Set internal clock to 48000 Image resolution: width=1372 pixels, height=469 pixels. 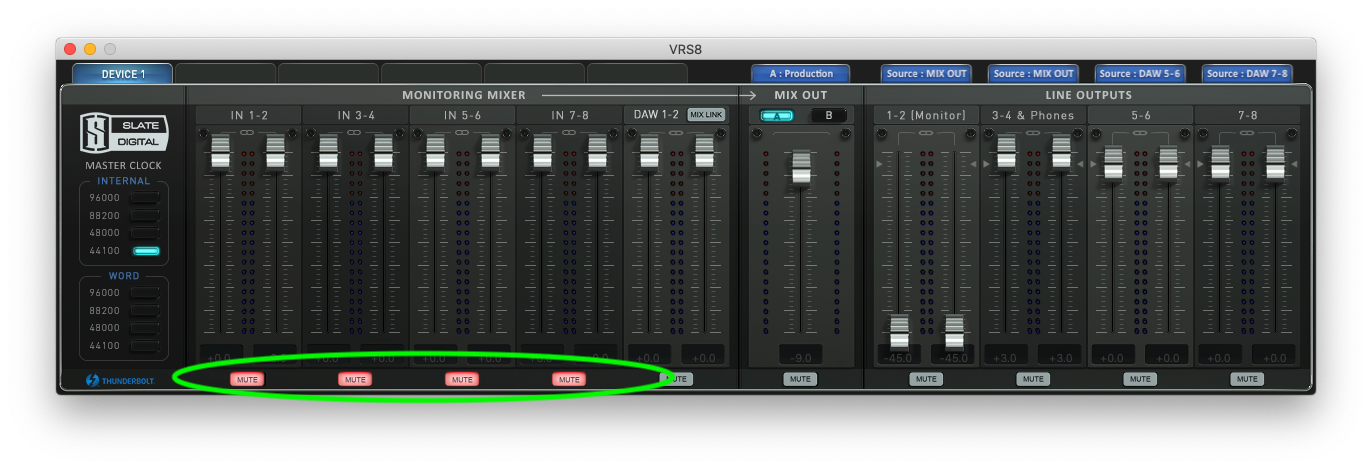[x=146, y=233]
